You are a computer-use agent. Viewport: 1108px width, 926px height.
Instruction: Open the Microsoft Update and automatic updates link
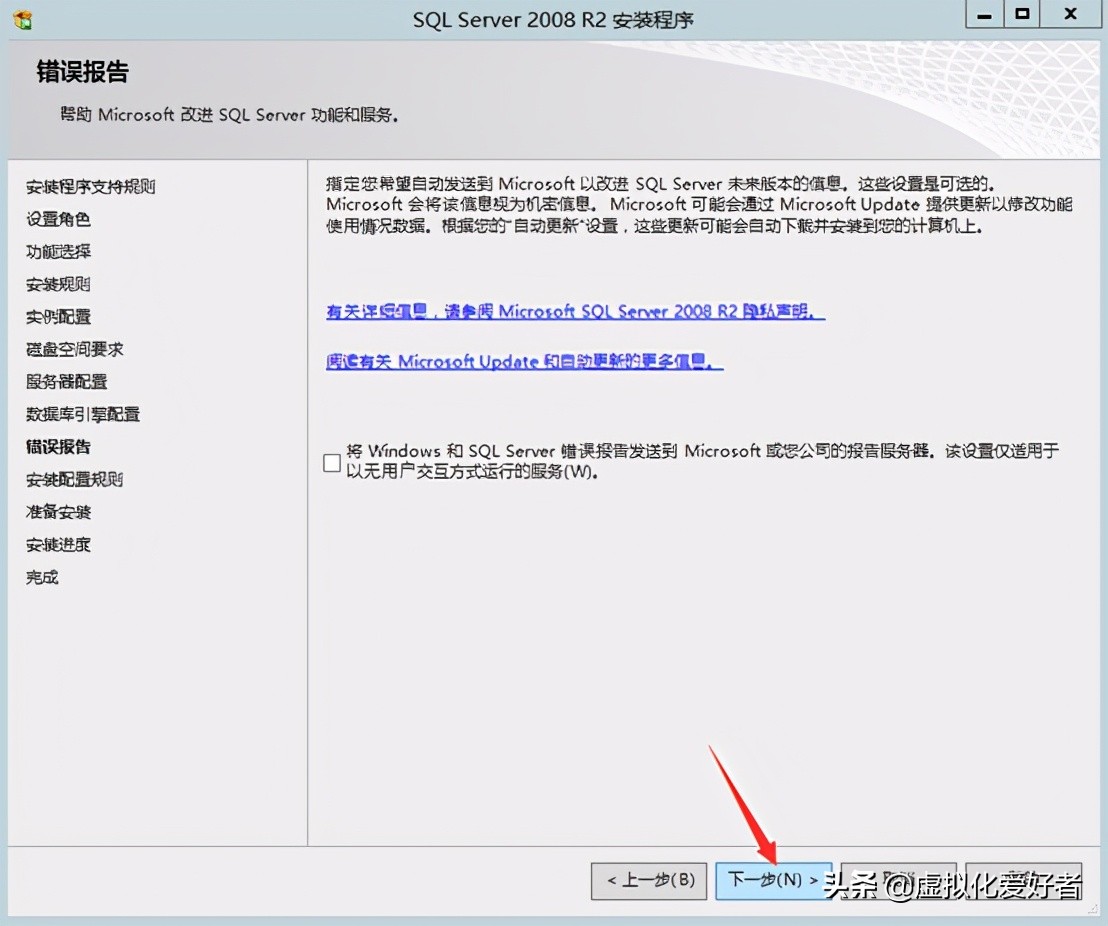[x=524, y=361]
